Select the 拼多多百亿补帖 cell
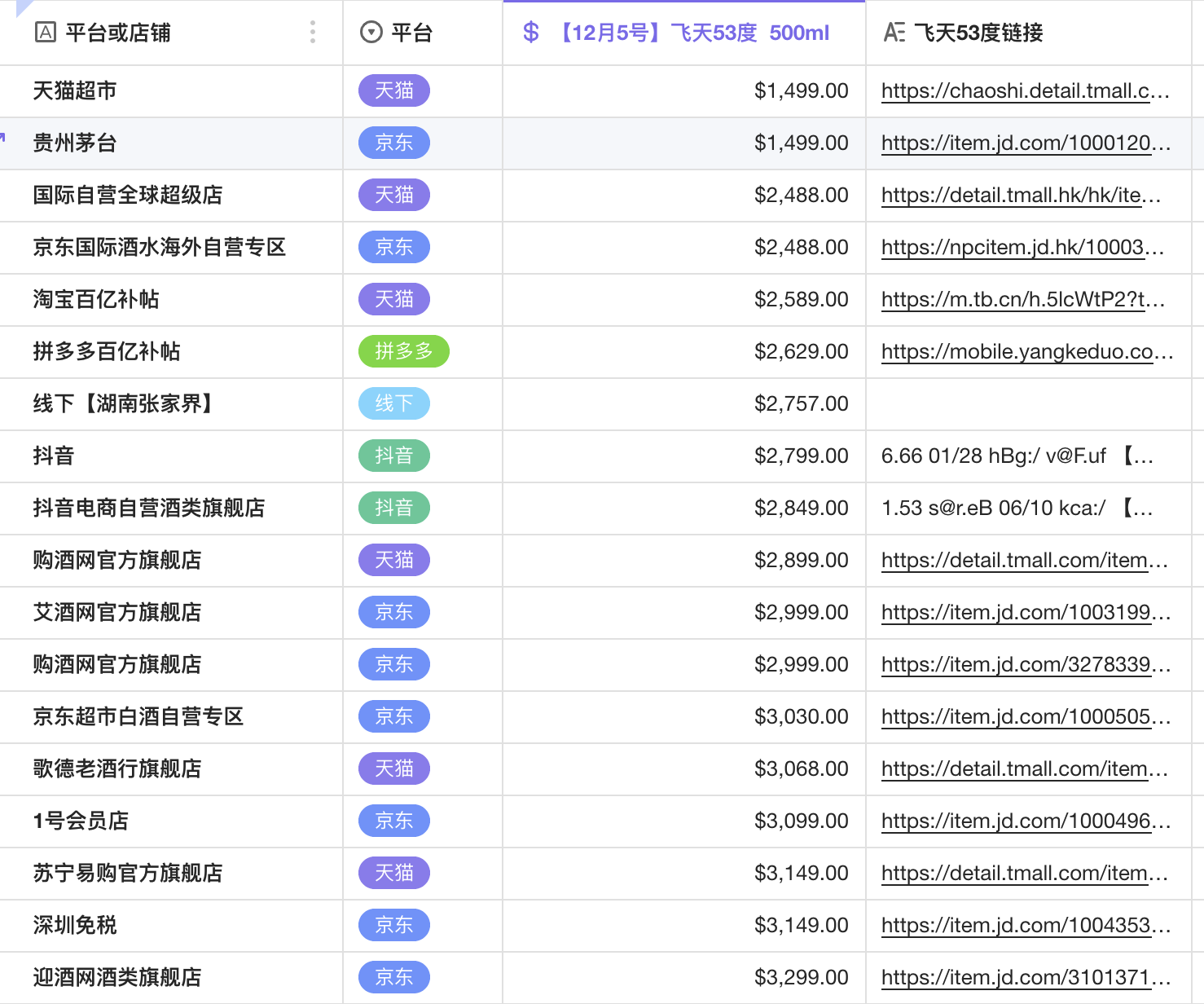The width and height of the screenshot is (1204, 1004). (171, 352)
